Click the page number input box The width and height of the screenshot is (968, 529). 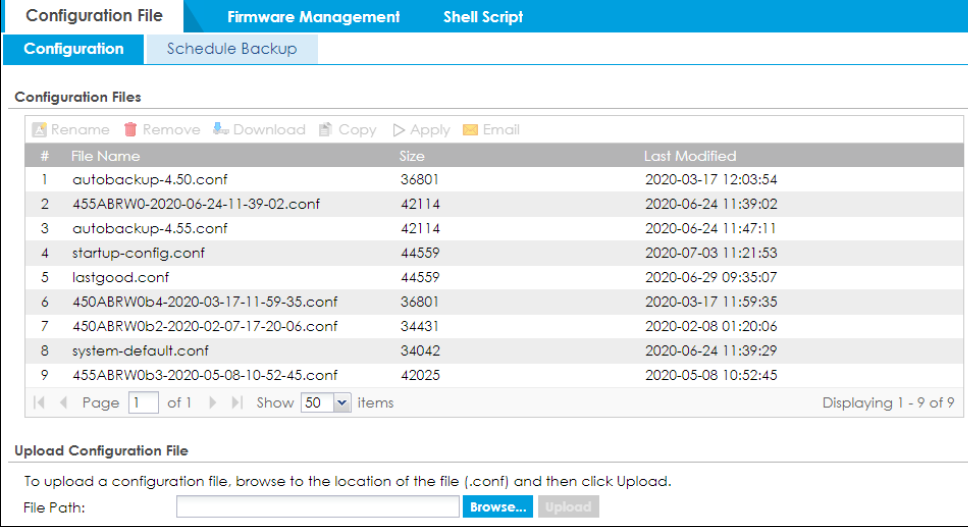pyautogui.click(x=143, y=403)
